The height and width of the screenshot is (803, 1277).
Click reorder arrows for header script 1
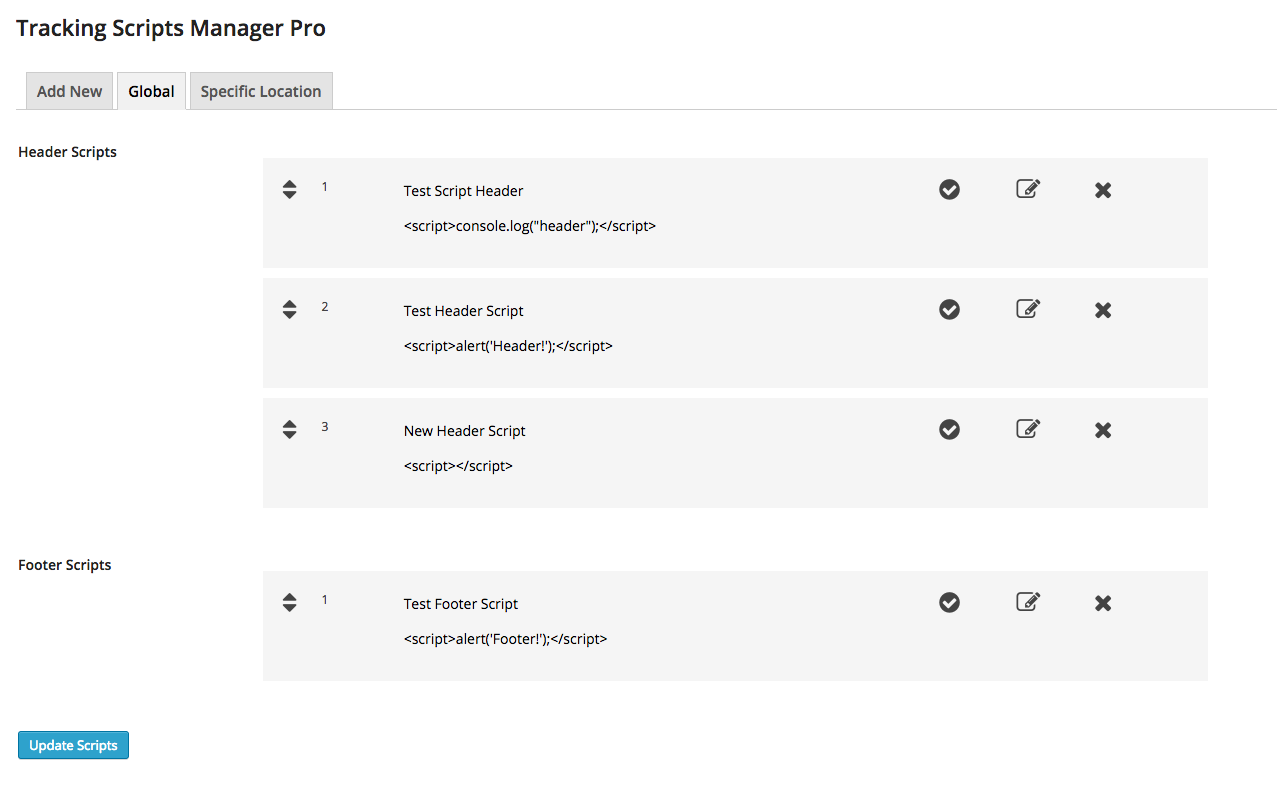[x=289, y=189]
